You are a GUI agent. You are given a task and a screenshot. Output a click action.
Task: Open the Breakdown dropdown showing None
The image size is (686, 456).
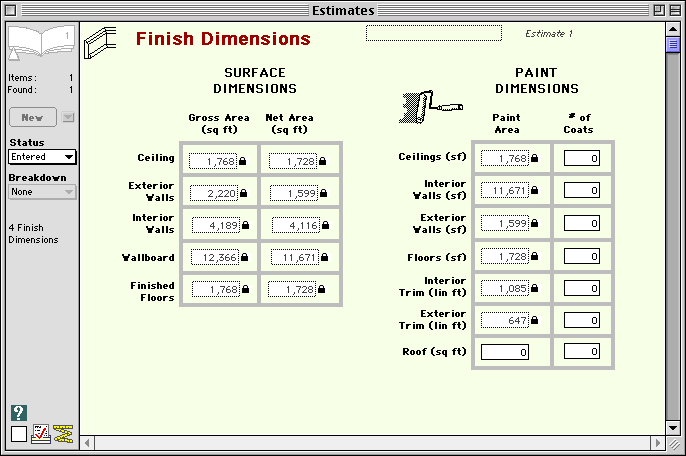point(42,191)
